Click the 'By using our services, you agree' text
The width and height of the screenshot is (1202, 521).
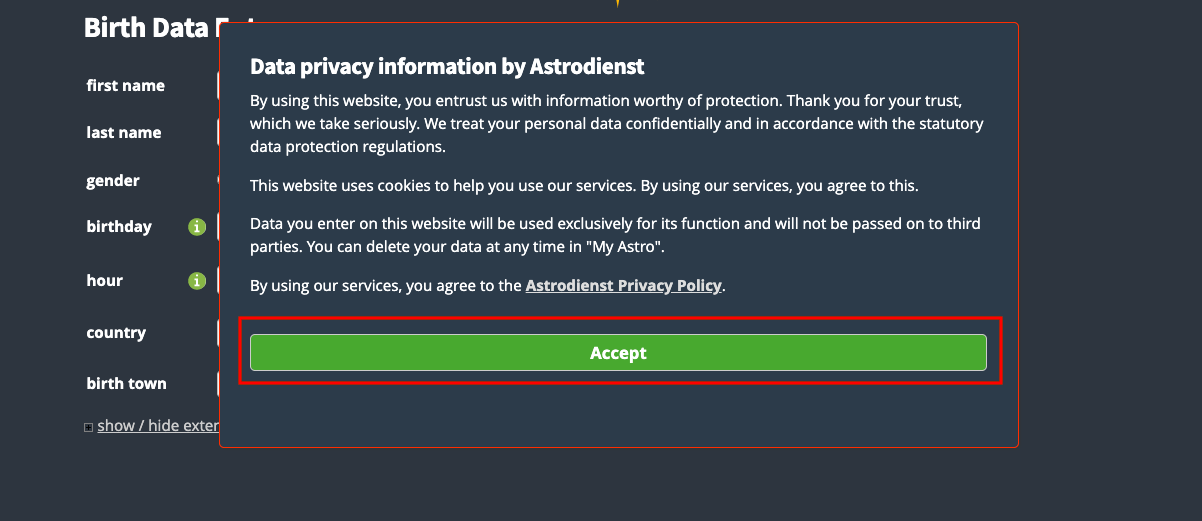click(x=387, y=286)
